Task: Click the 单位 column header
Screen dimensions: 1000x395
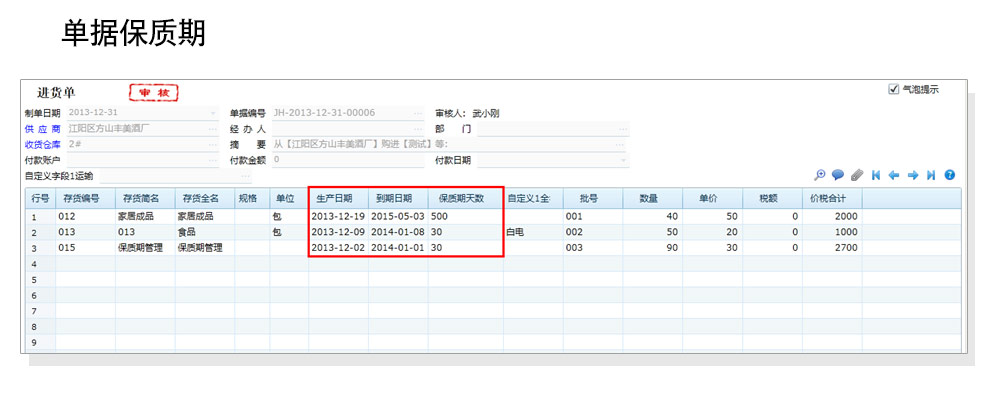Action: click(289, 198)
